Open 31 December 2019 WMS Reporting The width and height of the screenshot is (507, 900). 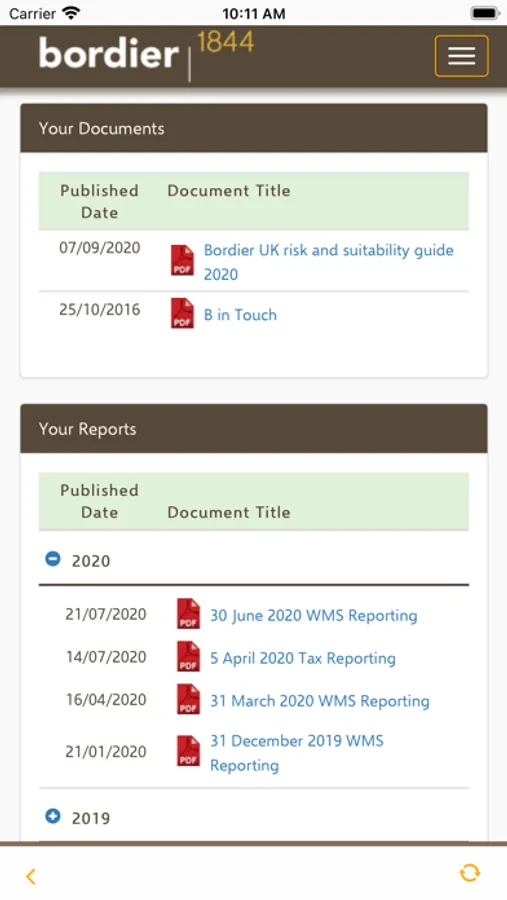click(296, 752)
